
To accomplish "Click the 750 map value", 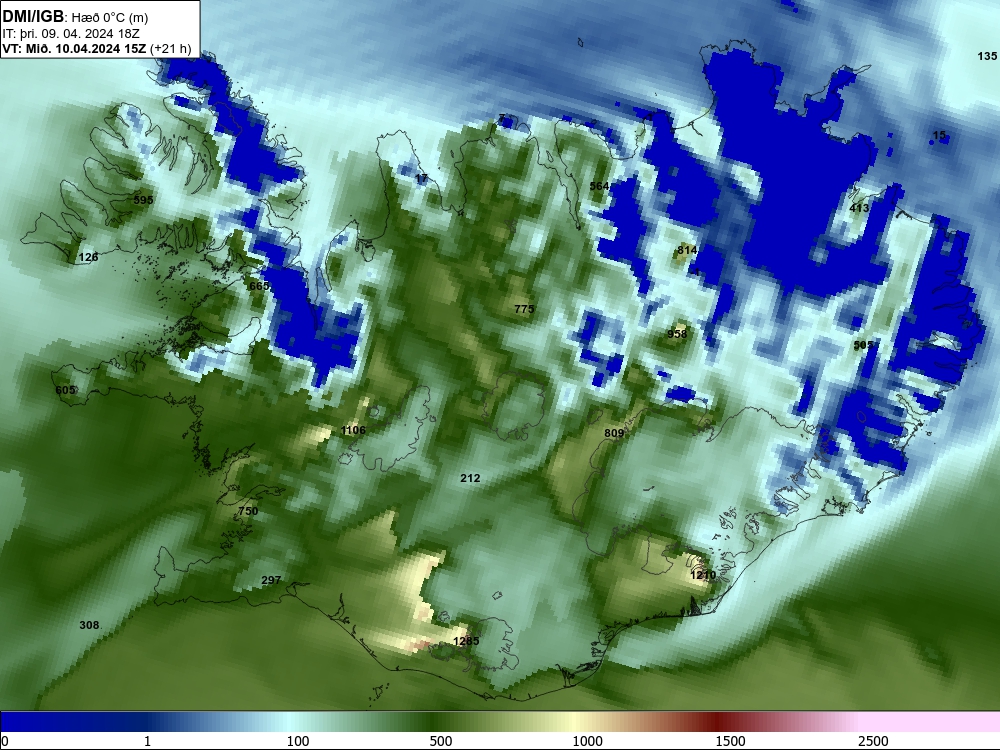I will click(248, 511).
